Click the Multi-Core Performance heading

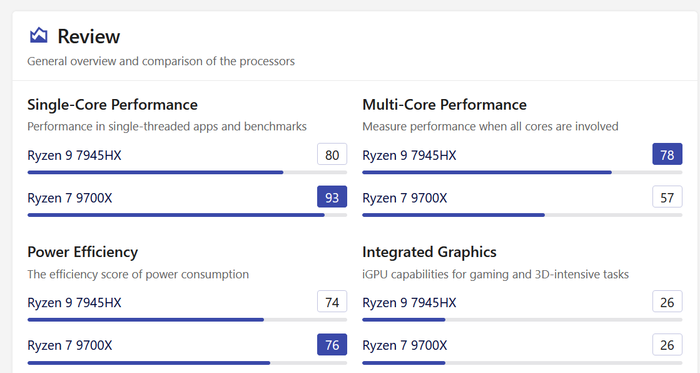pos(445,105)
